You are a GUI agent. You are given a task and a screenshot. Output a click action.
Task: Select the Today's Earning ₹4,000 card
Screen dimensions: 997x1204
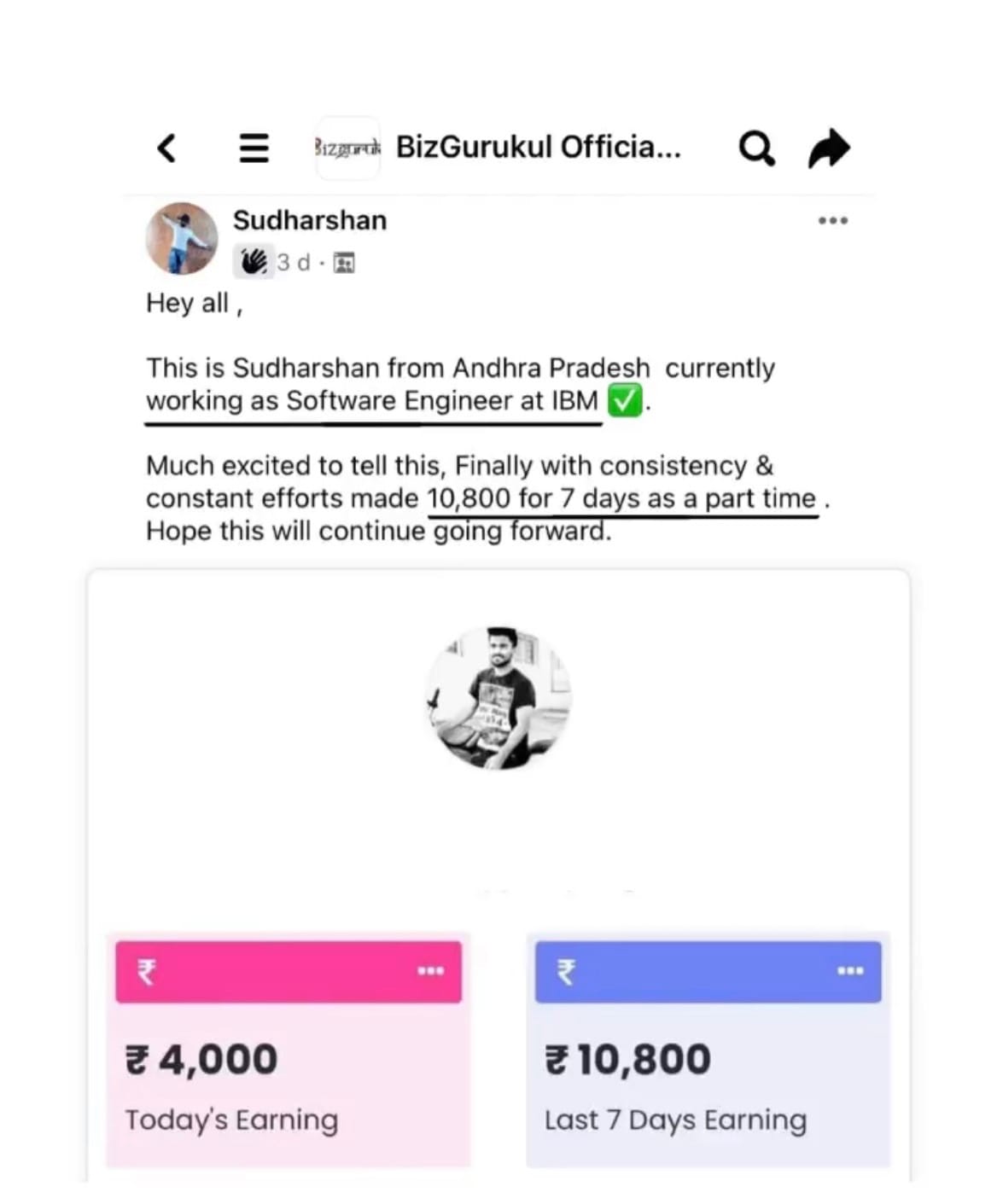[x=289, y=1085]
